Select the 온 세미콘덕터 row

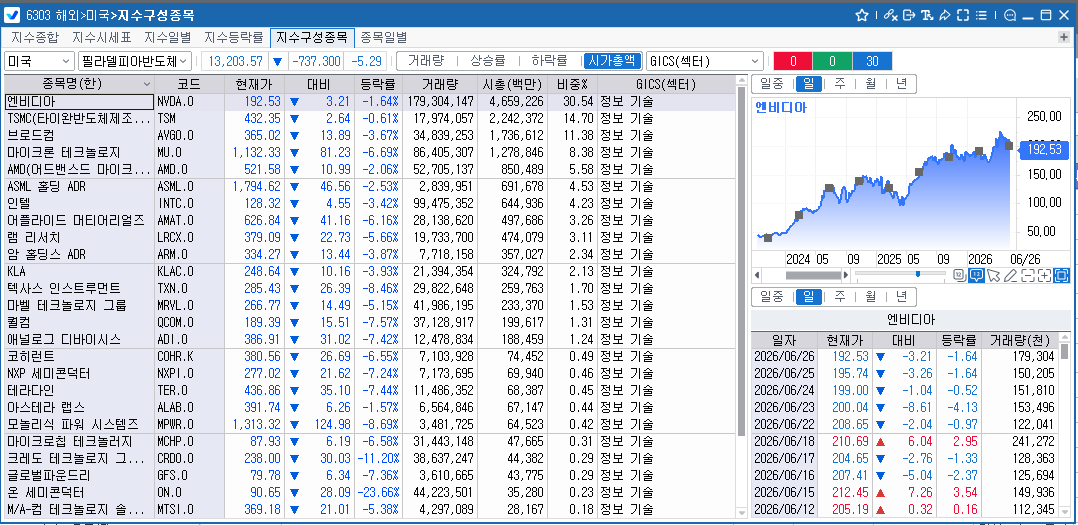371,493
